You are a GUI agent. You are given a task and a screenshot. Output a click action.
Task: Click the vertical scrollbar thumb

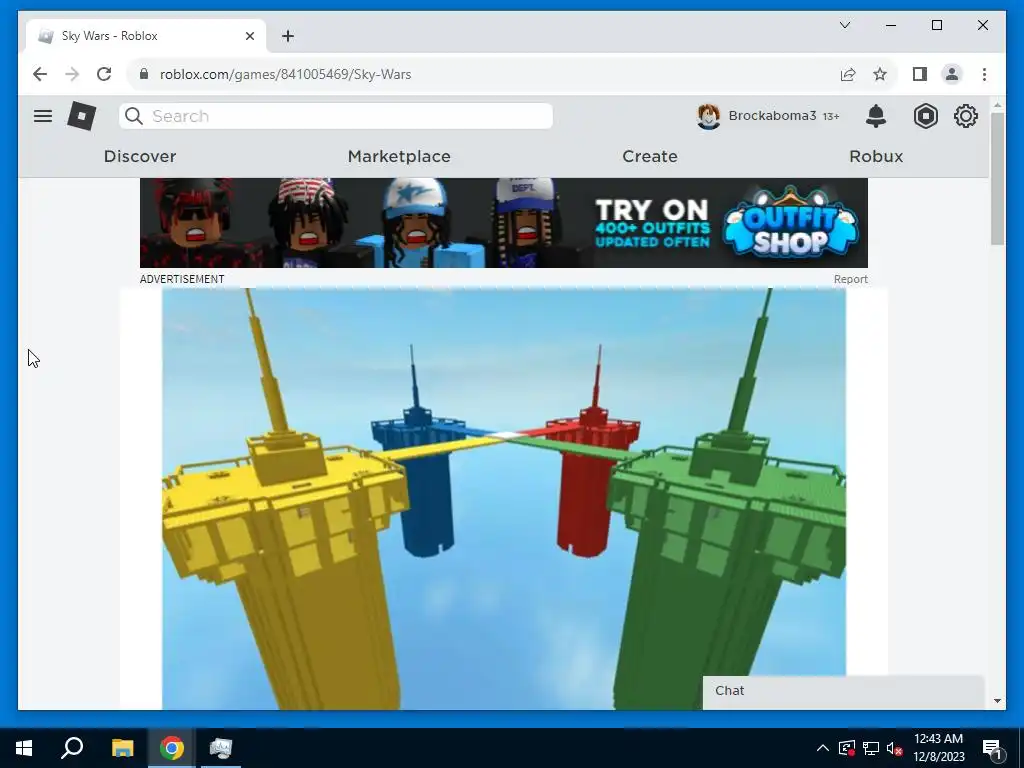[997, 178]
